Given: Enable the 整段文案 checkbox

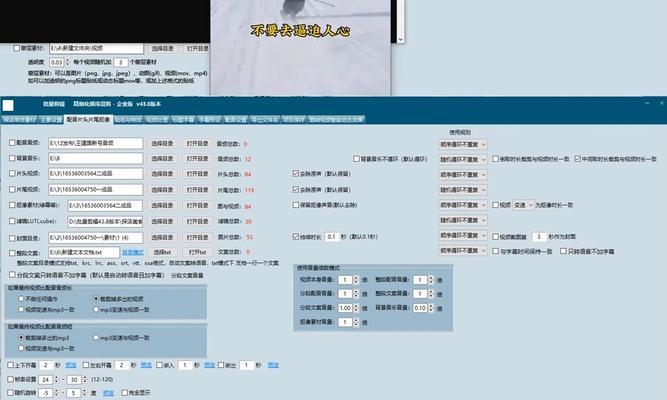Looking at the screenshot, I should pyautogui.click(x=12, y=253).
